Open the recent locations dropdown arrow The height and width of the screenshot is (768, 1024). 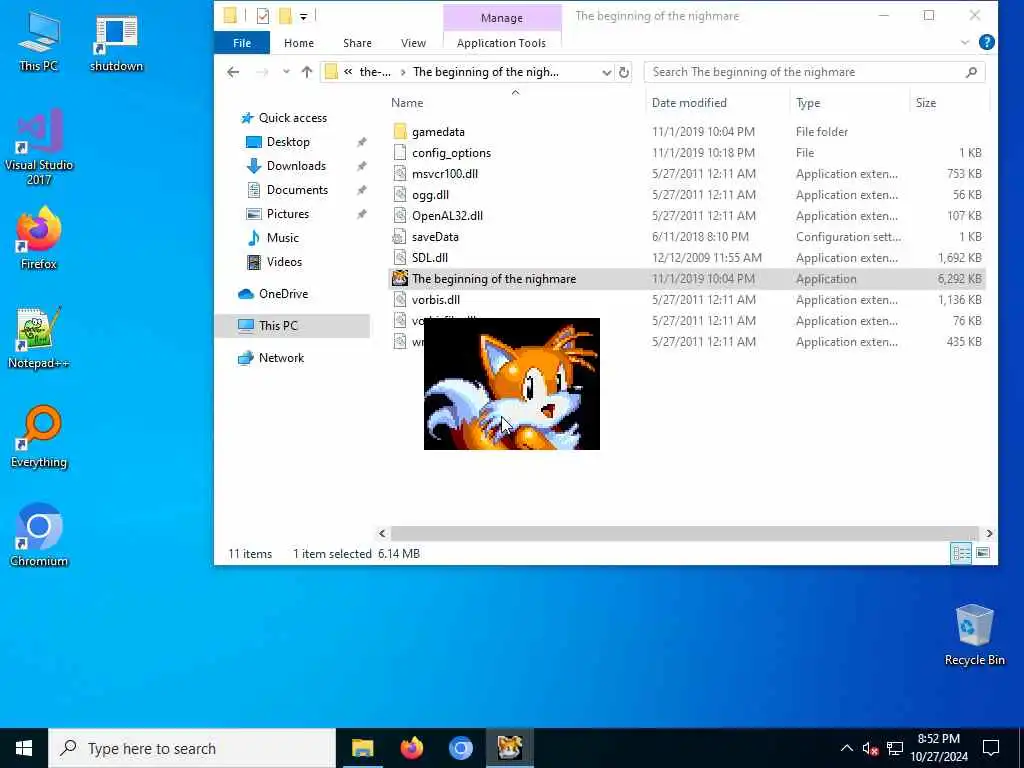pos(286,72)
